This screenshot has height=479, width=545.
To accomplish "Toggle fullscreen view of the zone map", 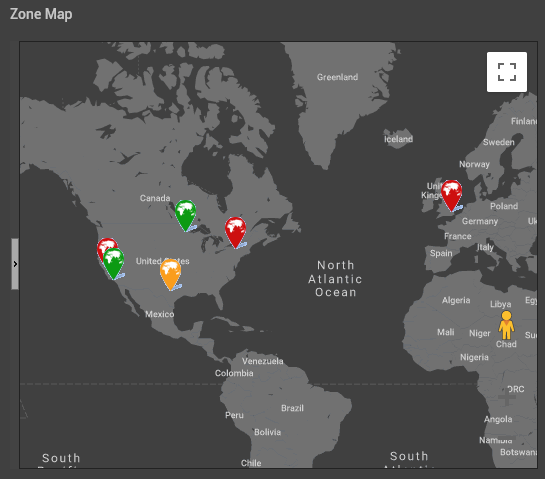I will pos(507,72).
